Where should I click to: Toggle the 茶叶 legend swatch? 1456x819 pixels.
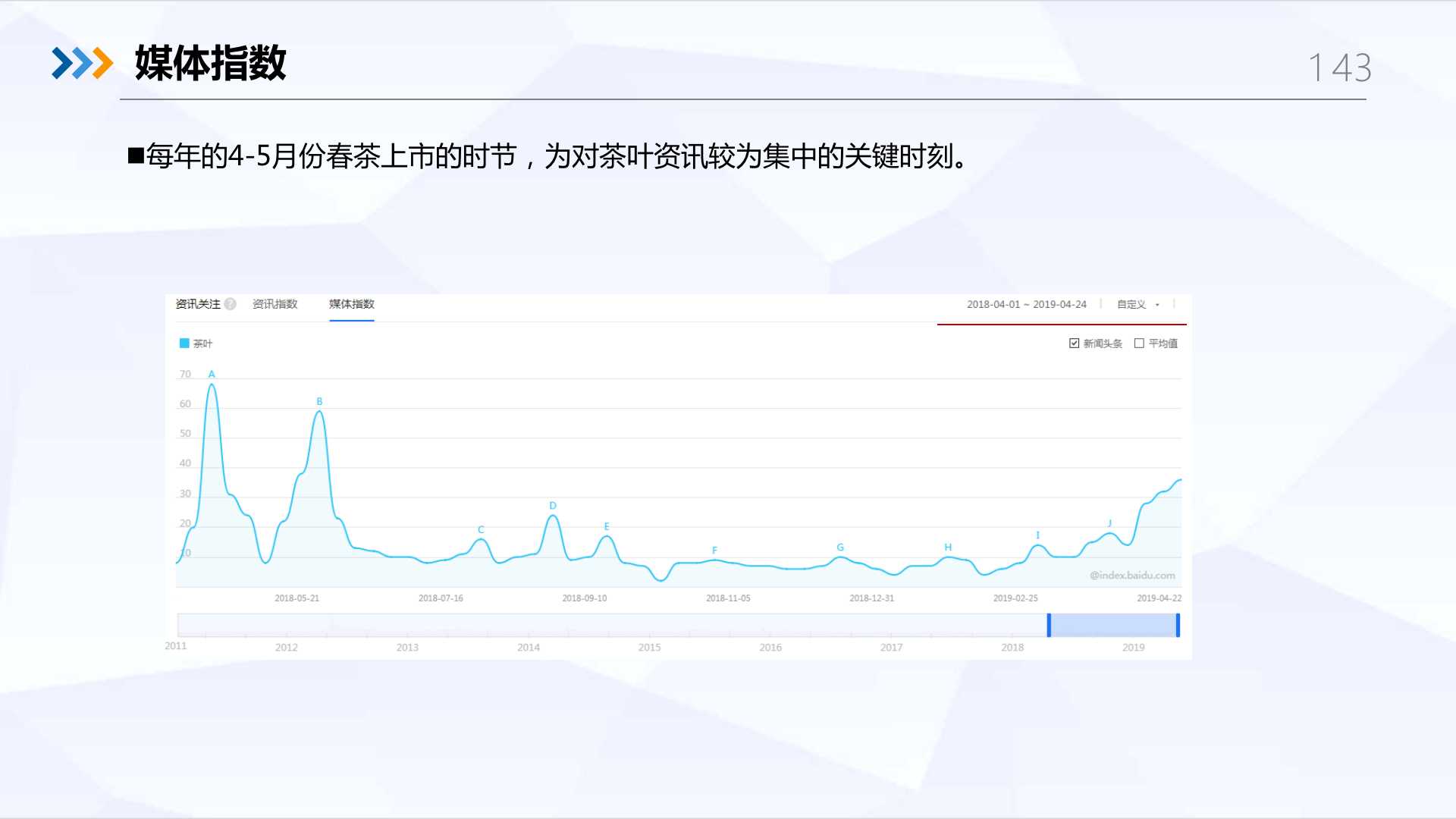184,344
